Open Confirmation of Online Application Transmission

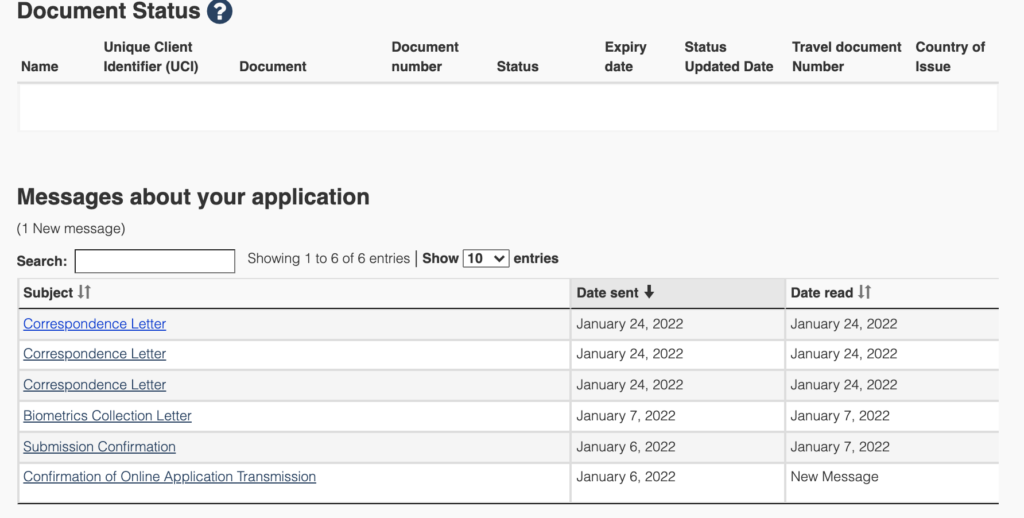(169, 477)
